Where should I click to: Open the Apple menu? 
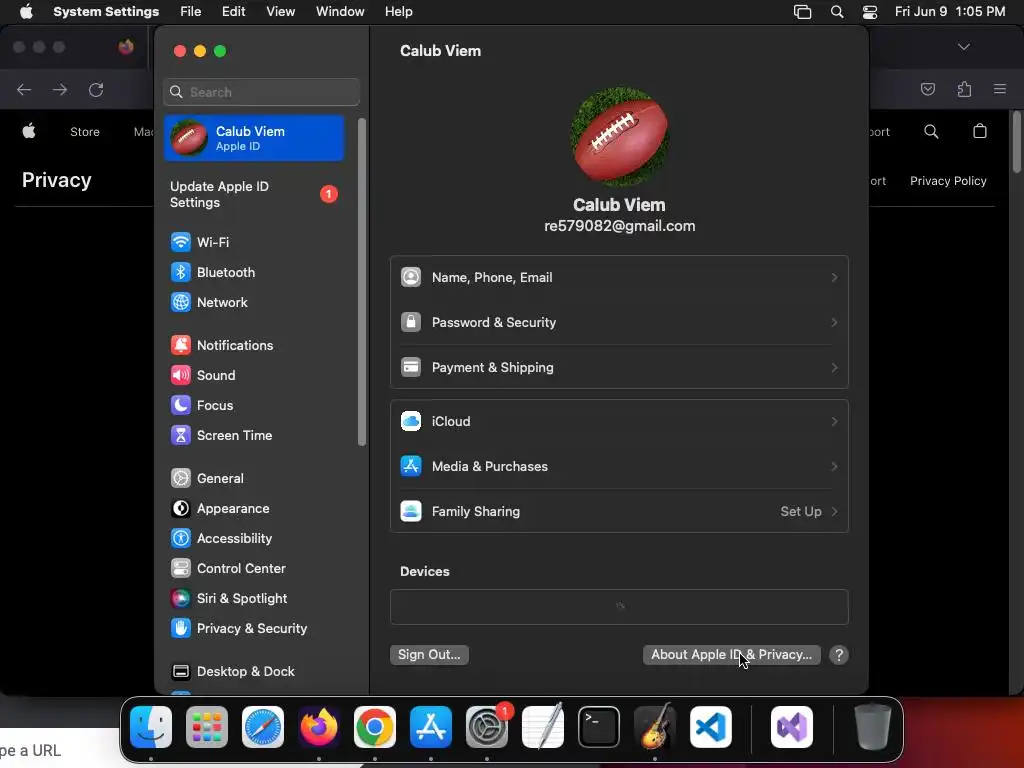click(26, 12)
